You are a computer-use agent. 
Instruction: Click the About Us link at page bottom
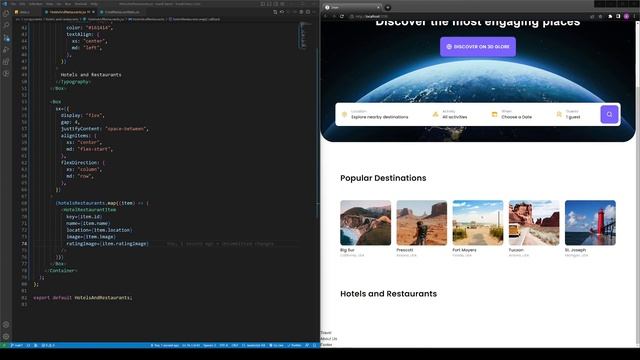pos(329,339)
